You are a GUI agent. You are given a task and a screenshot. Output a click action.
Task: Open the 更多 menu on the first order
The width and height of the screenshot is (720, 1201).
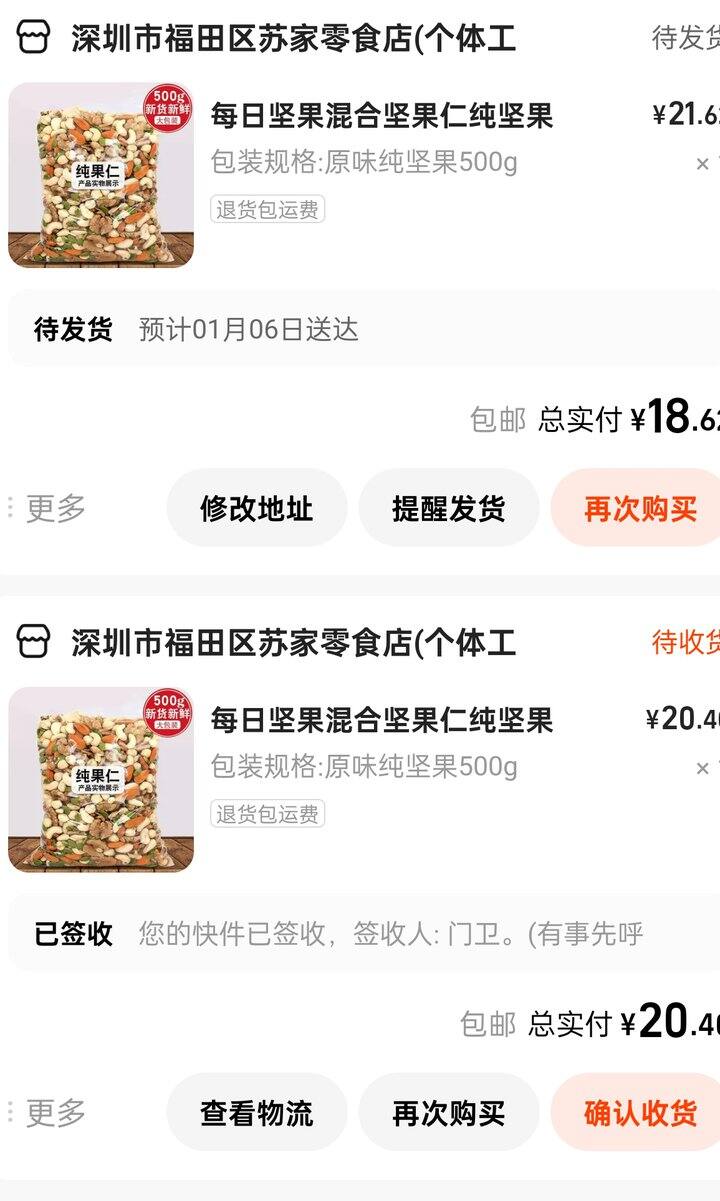[46, 508]
